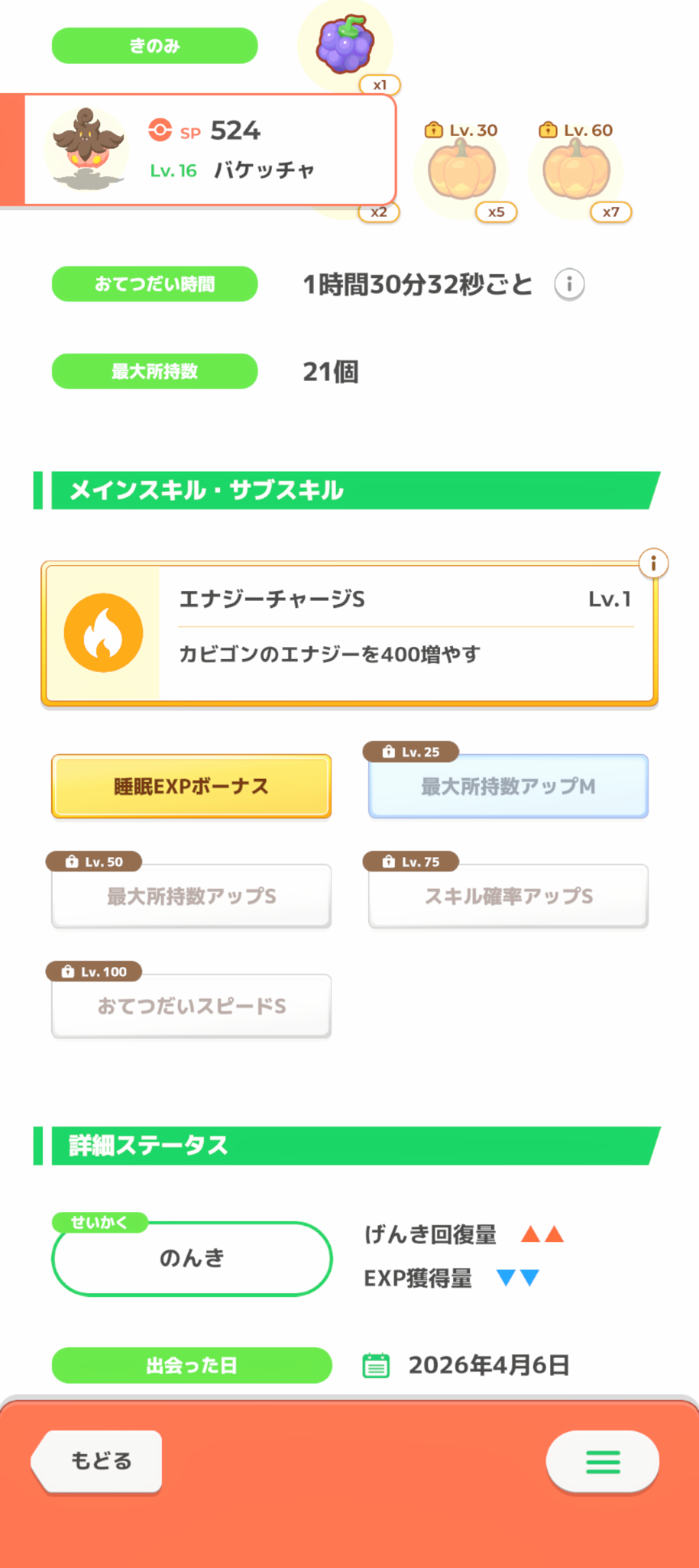Tap the purple berry icon
Image resolution: width=699 pixels, height=1568 pixels.
click(x=345, y=44)
